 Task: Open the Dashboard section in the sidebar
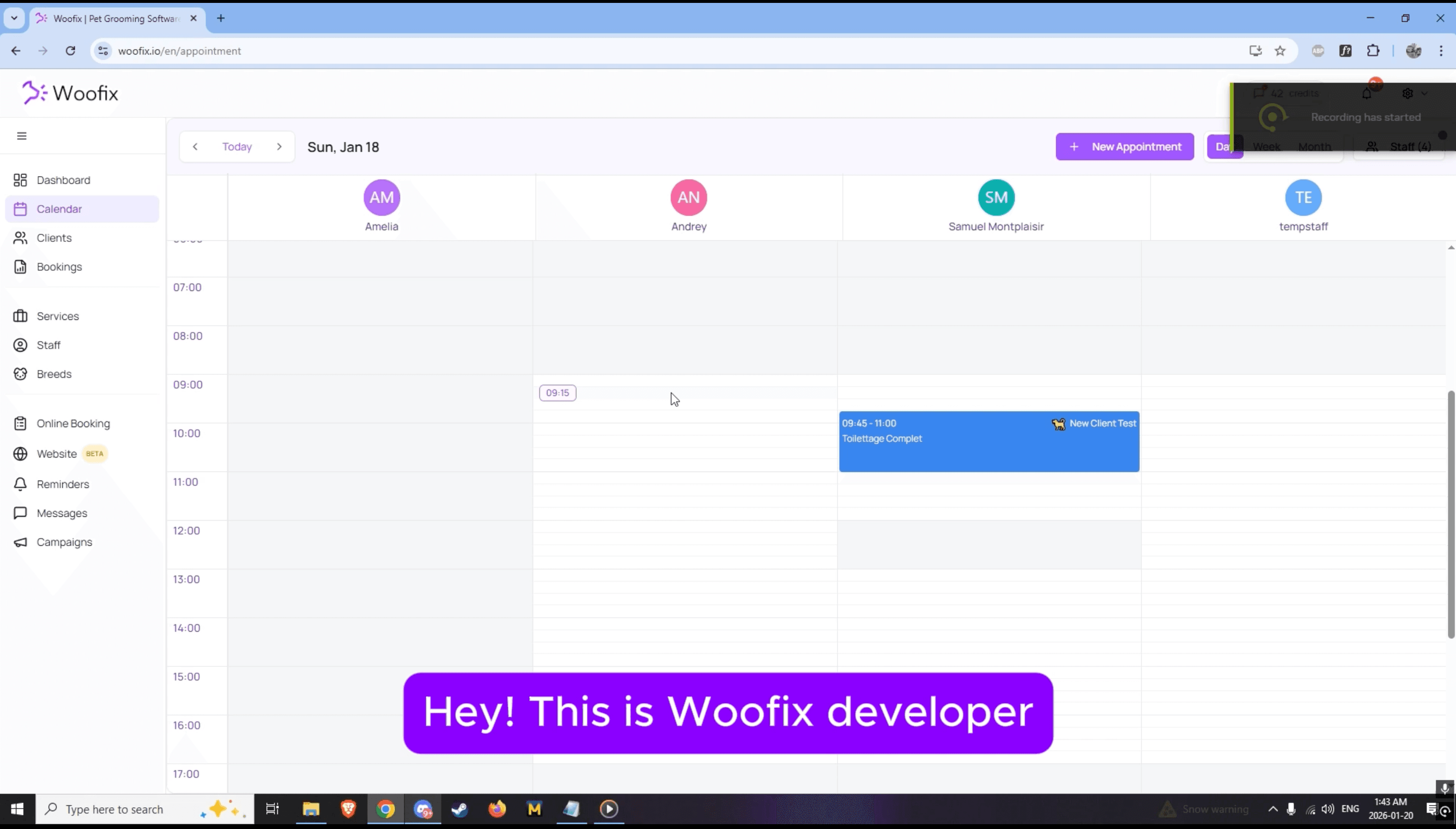pos(63,180)
